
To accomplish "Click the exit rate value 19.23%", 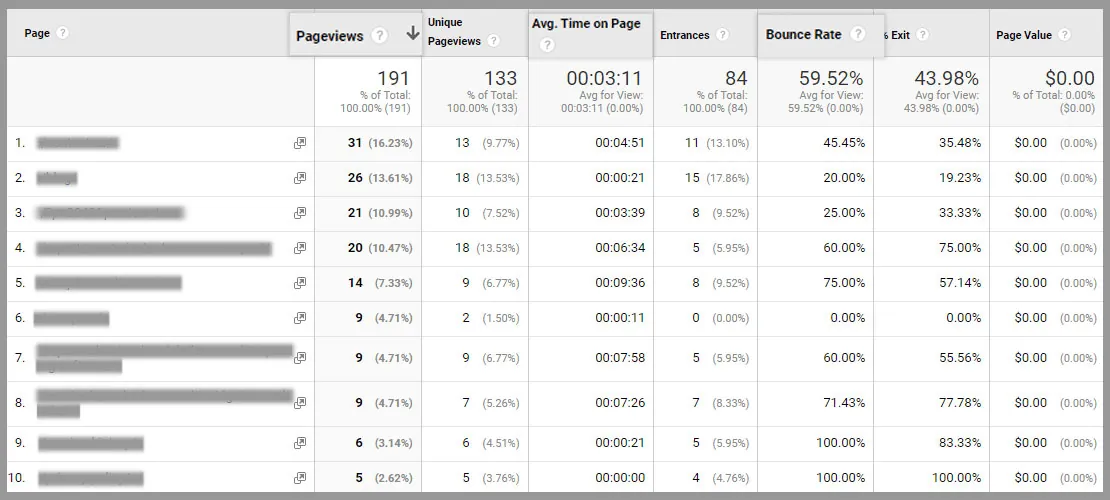I will [960, 178].
